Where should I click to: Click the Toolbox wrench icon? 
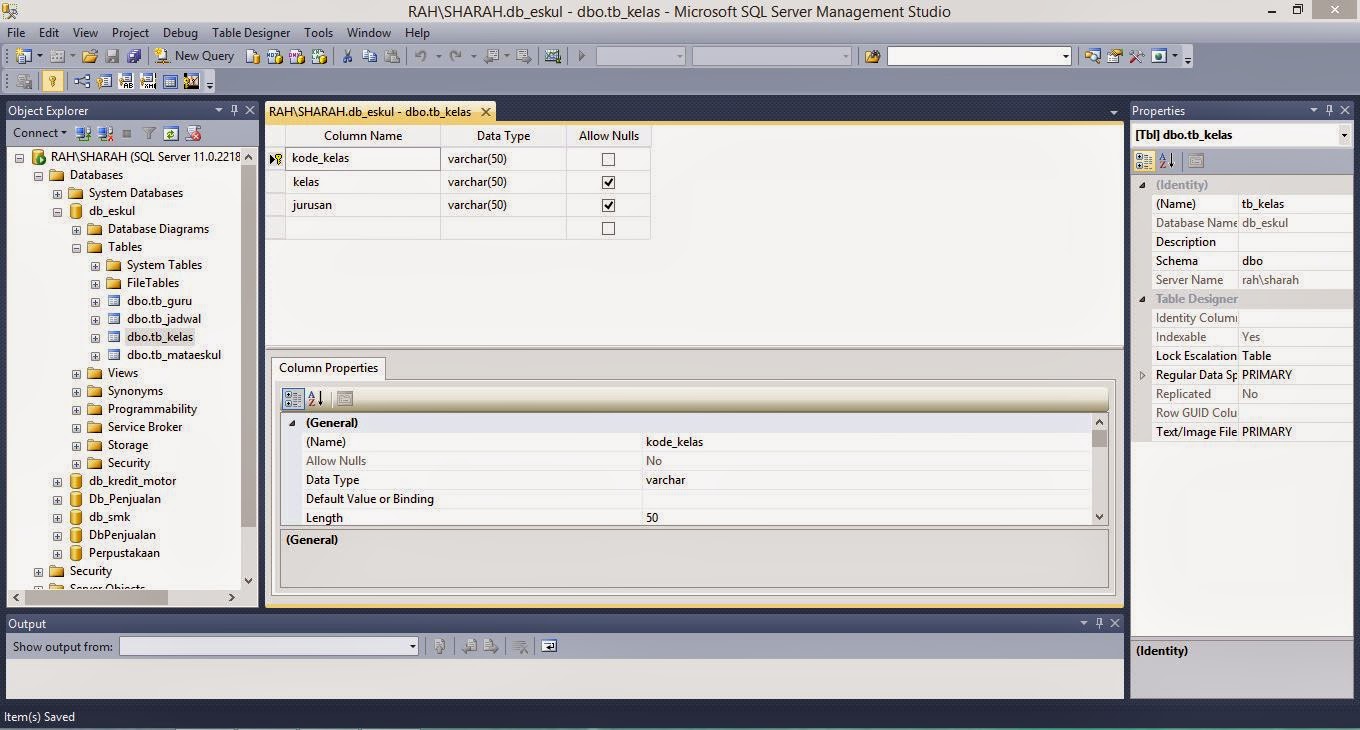(1136, 56)
